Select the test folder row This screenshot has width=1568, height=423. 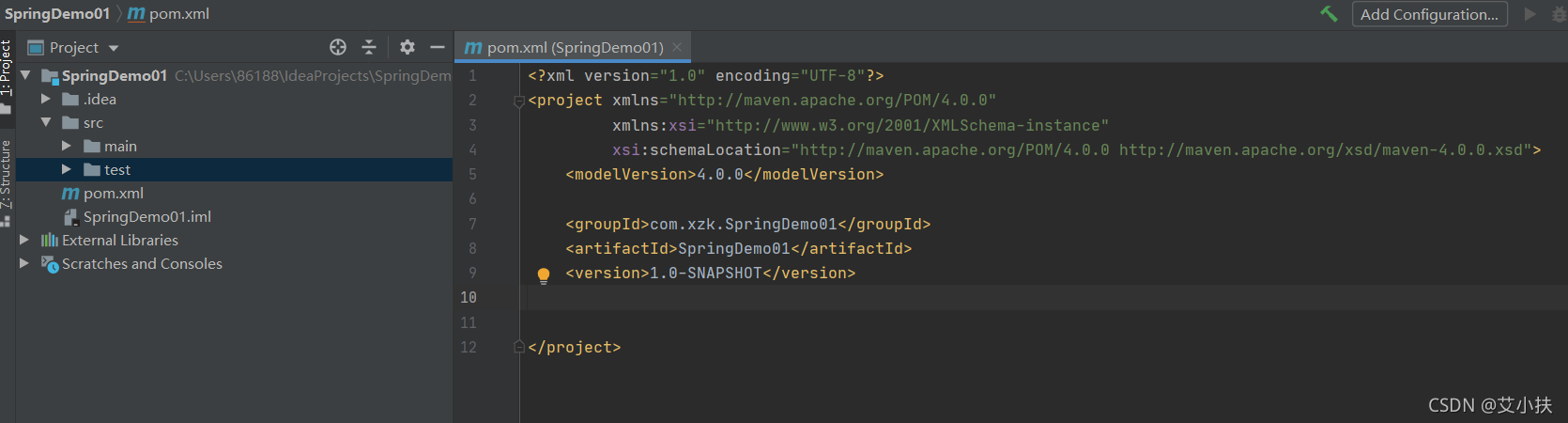click(234, 169)
